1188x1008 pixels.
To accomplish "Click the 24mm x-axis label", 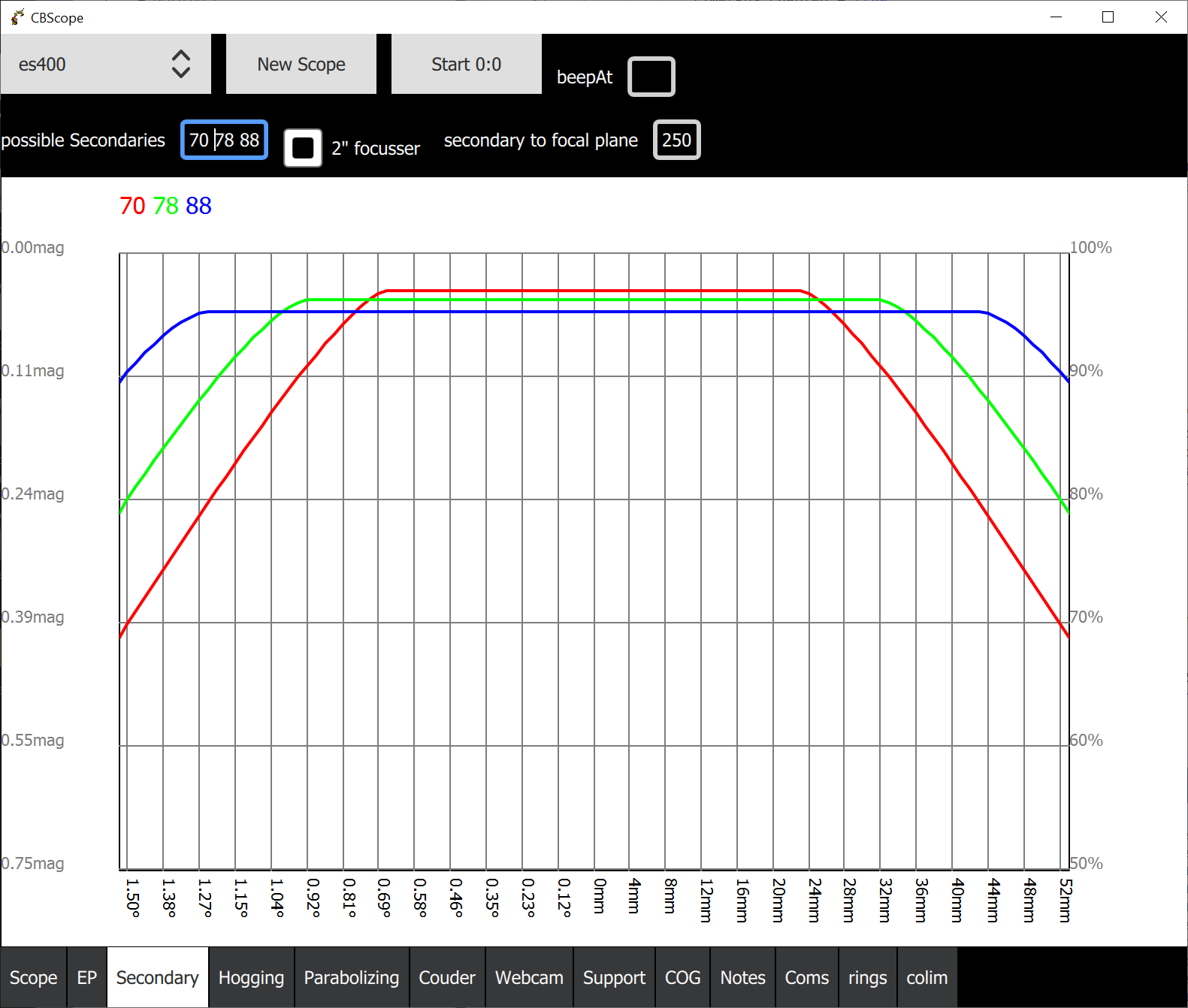I will coord(814,900).
